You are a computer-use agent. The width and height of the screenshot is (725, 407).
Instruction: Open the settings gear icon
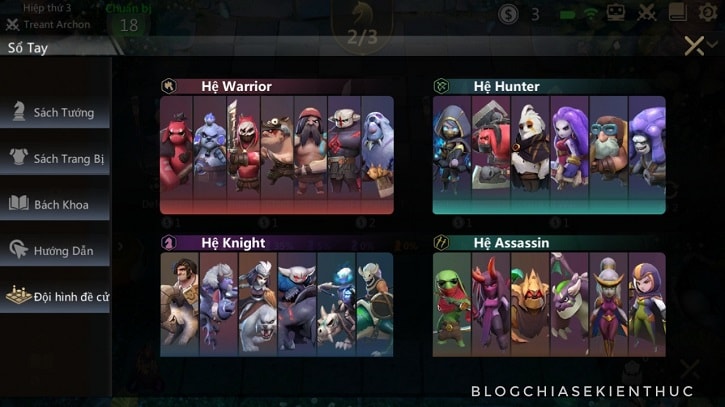coord(707,12)
